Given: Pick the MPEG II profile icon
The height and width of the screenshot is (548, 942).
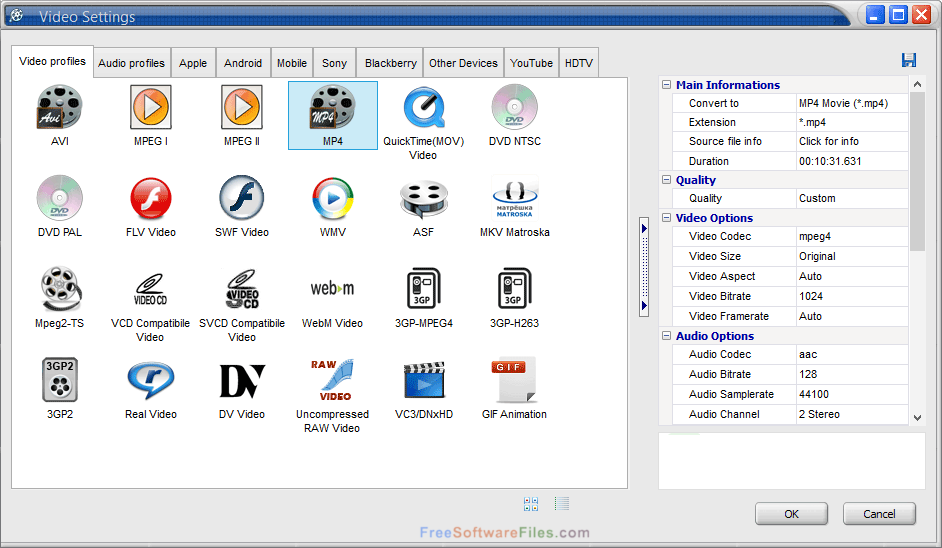Looking at the screenshot, I should tap(242, 107).
